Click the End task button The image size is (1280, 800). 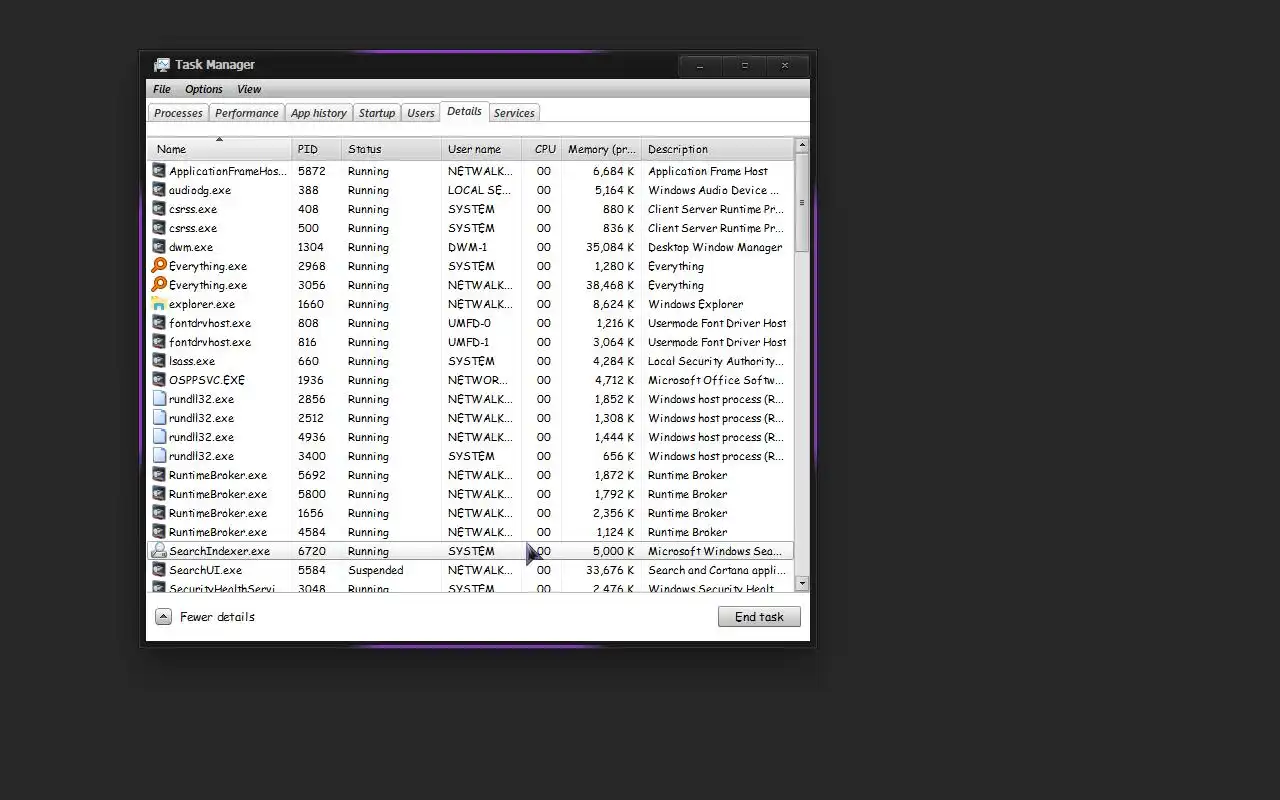click(759, 617)
